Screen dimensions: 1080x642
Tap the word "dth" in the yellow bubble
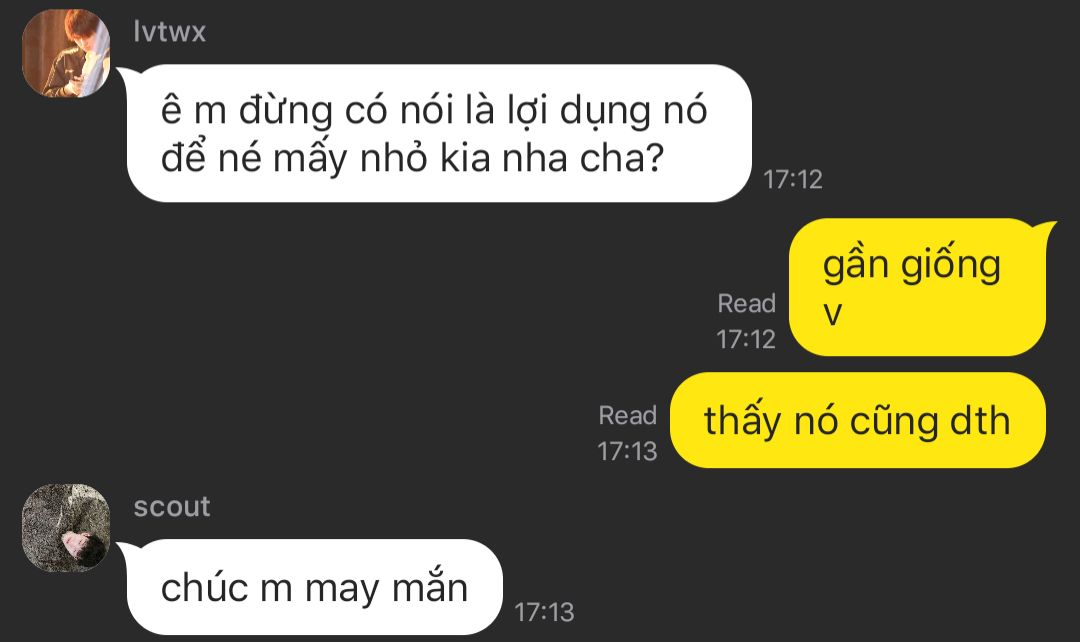point(980,420)
